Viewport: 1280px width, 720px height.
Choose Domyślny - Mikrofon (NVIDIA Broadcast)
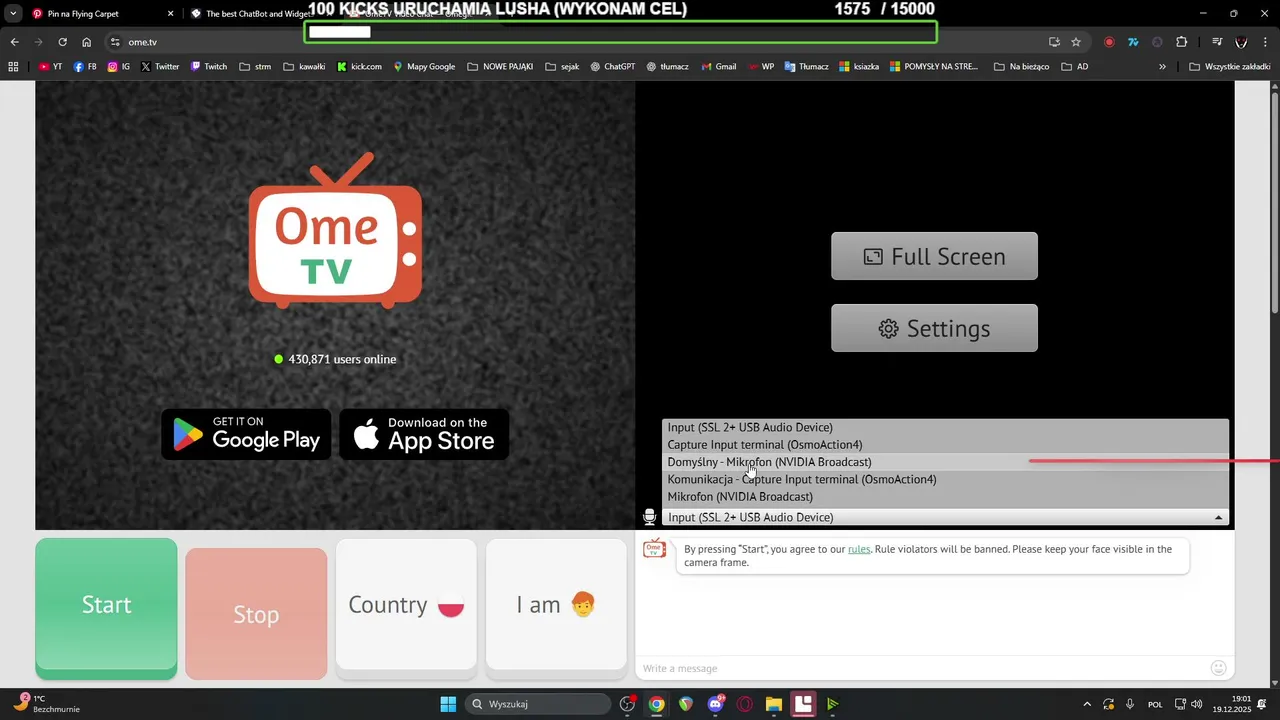945,462
